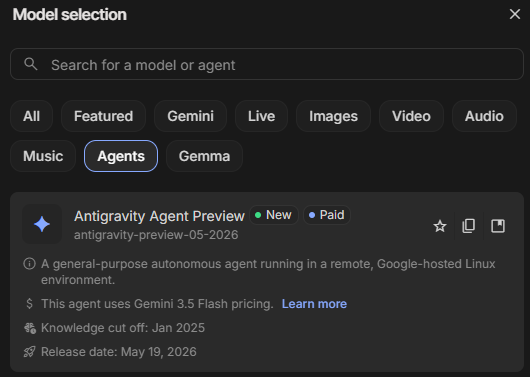
Task: Open the Antigravity Agent details panel icon
Action: 498,226
